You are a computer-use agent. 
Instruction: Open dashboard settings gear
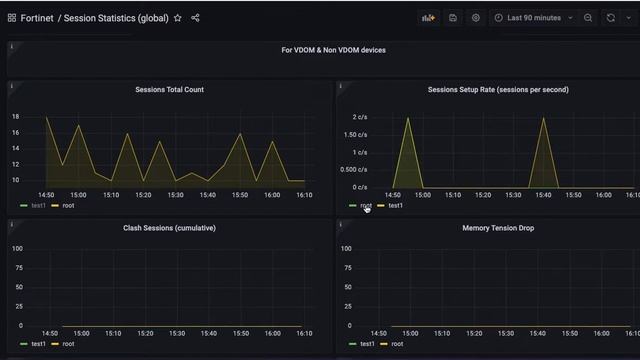point(476,18)
